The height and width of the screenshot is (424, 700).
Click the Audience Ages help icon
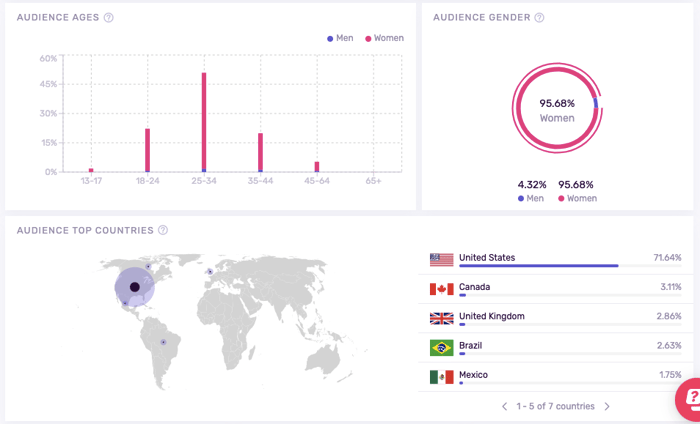pos(108,18)
